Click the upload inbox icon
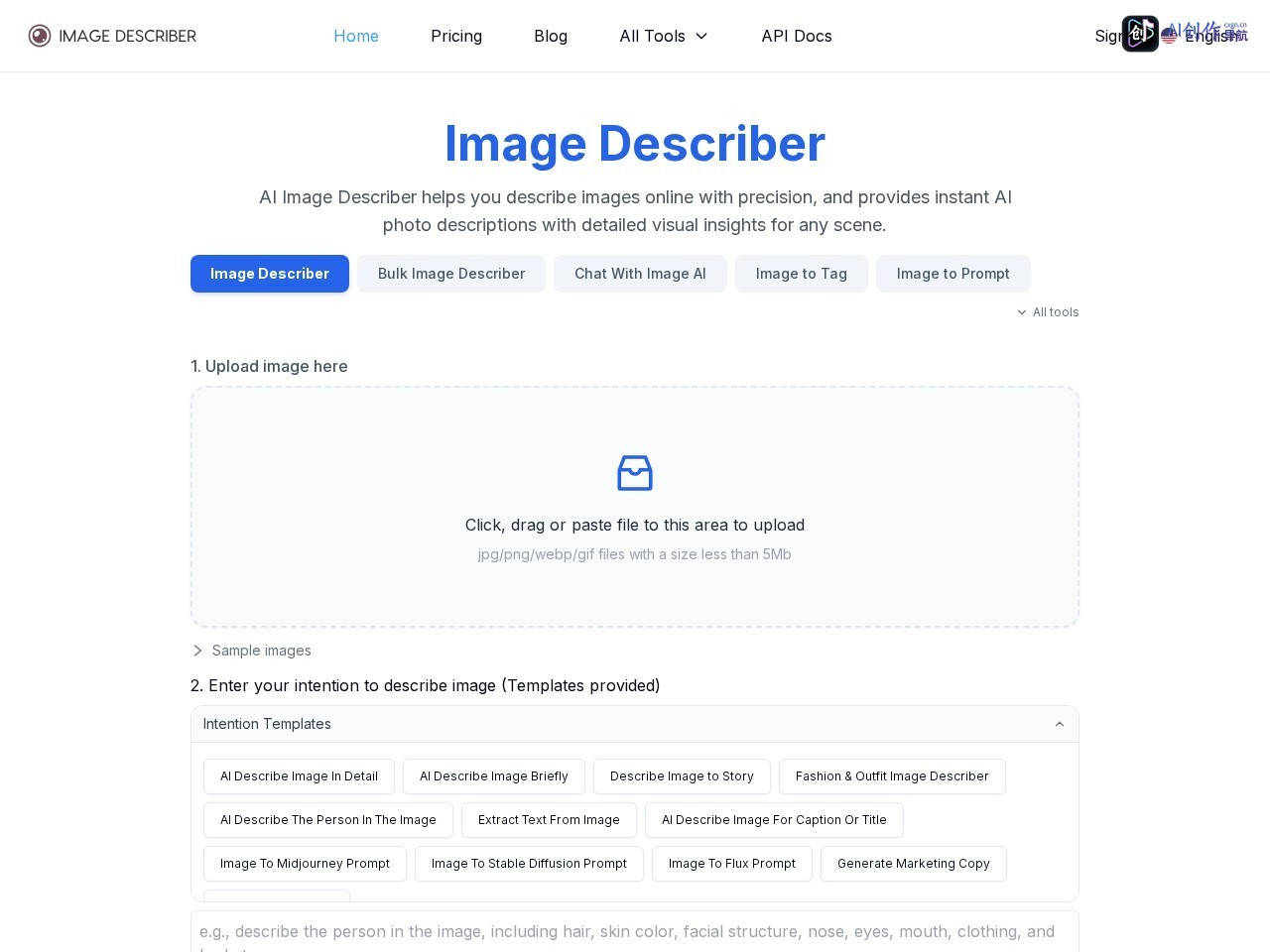 [635, 473]
